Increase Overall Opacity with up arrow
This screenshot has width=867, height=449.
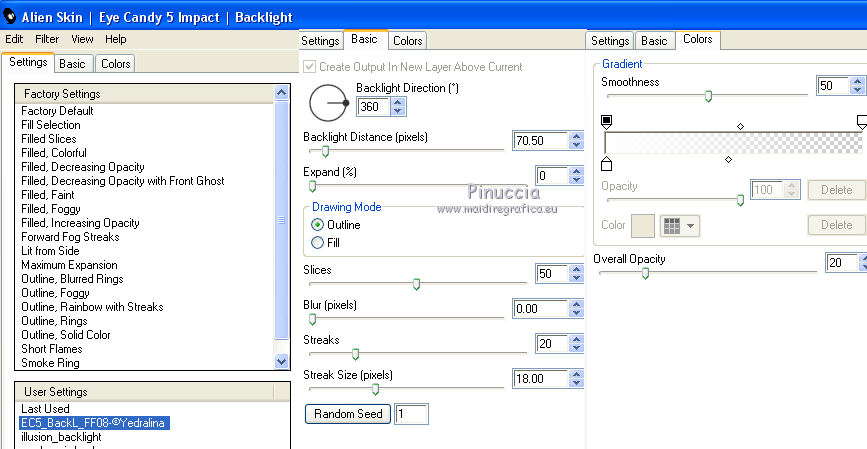[863, 258]
